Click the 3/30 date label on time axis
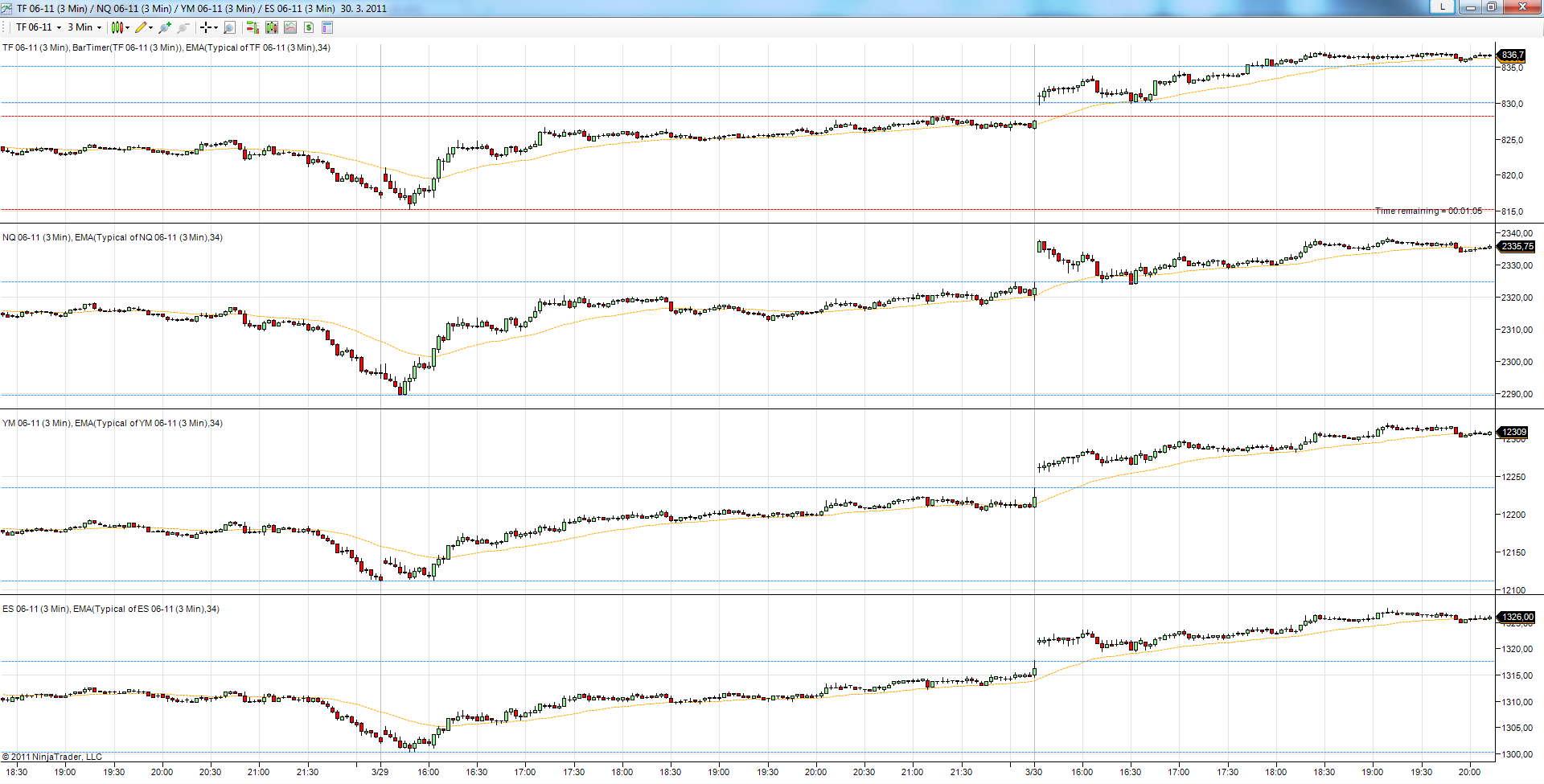 [x=1033, y=772]
